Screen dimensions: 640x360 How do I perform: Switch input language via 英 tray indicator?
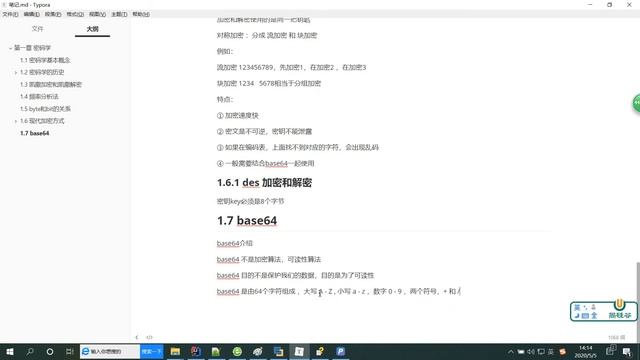tap(551, 351)
